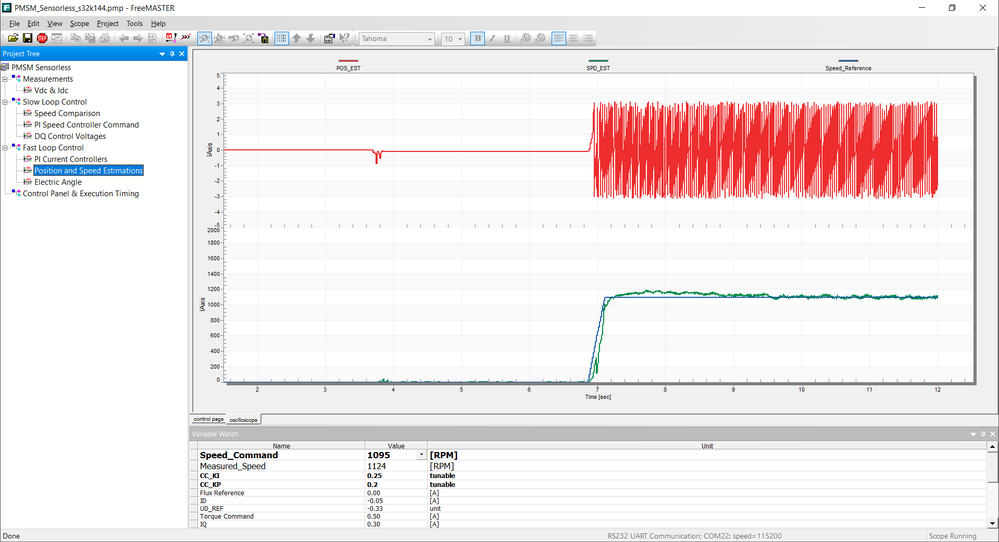
Task: Select Vdc & Idc scope item
Action: click(51, 90)
